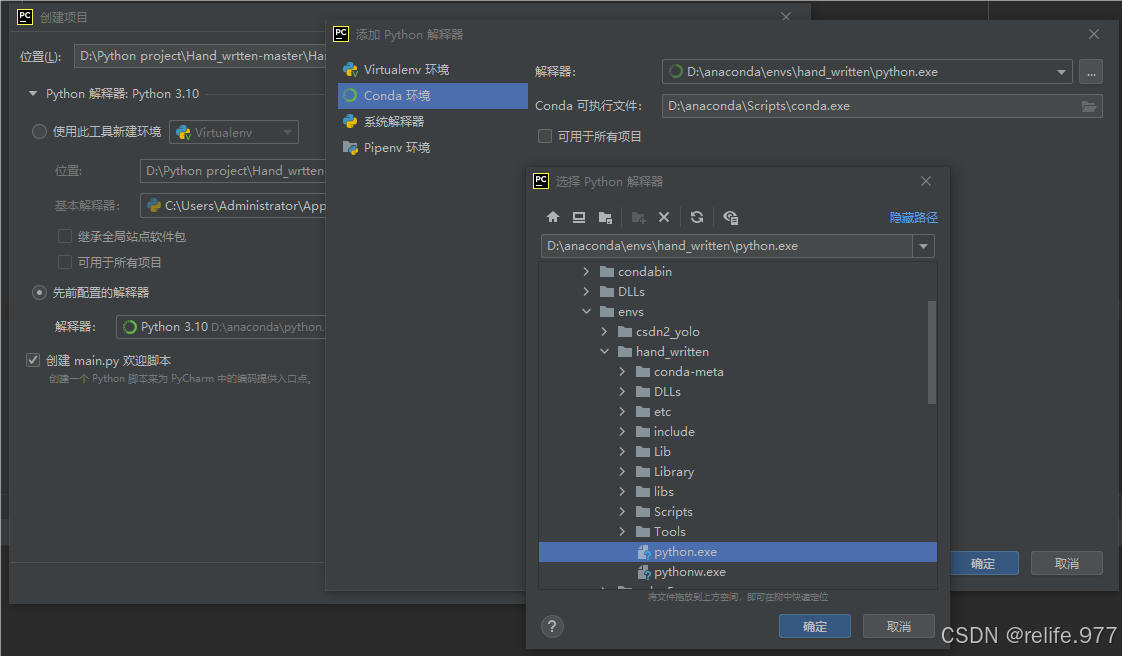Select pythonw.exe in the file tree
This screenshot has width=1122, height=656.
pos(738,572)
